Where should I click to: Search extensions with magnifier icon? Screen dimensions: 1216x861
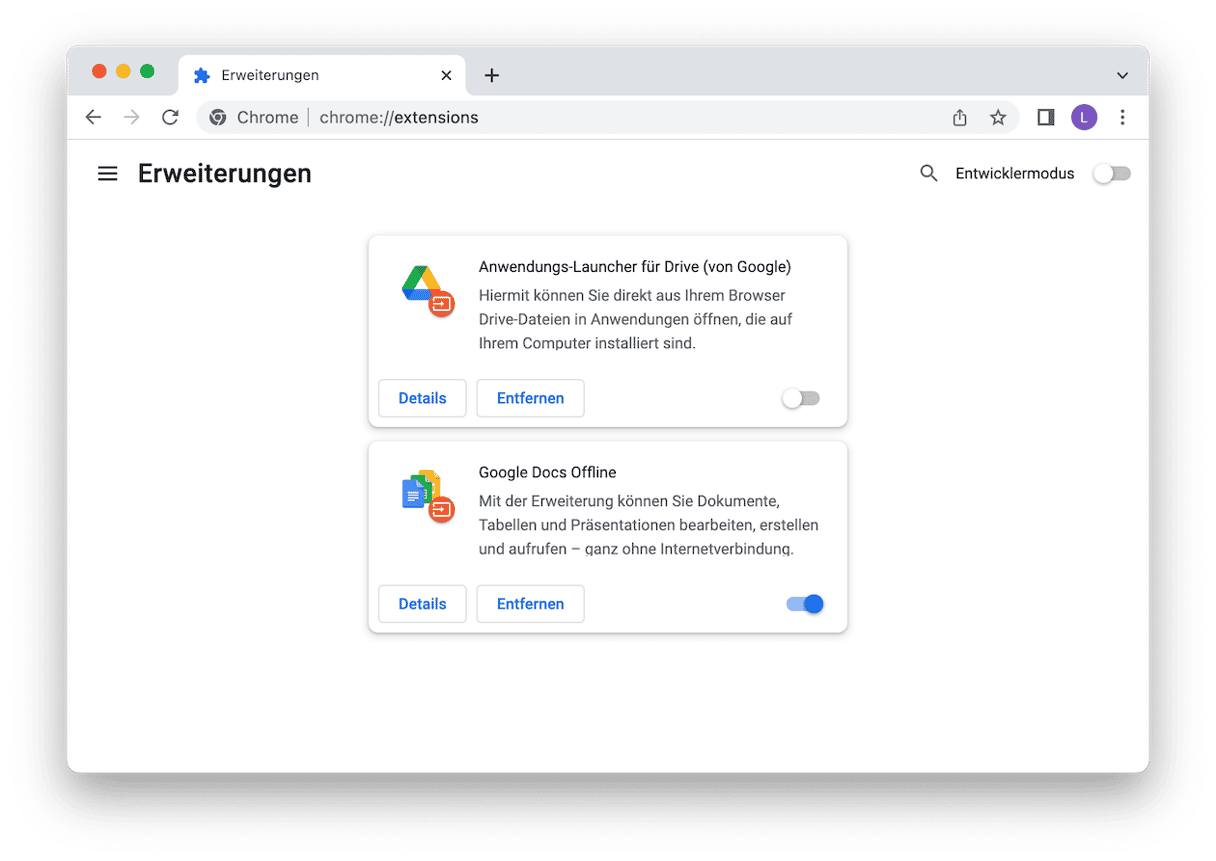tap(929, 173)
